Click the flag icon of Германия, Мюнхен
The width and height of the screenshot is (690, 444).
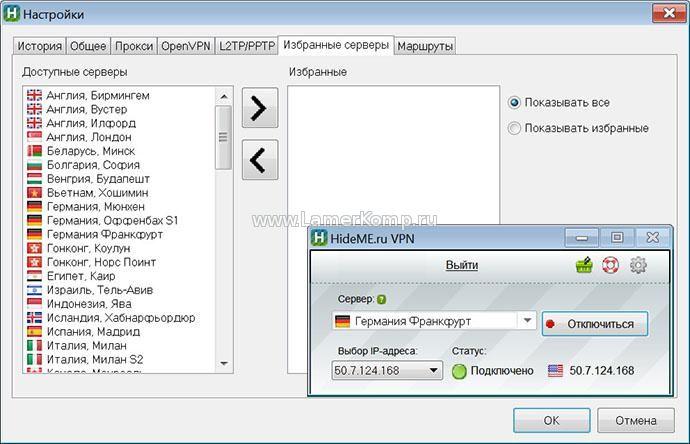coord(34,206)
